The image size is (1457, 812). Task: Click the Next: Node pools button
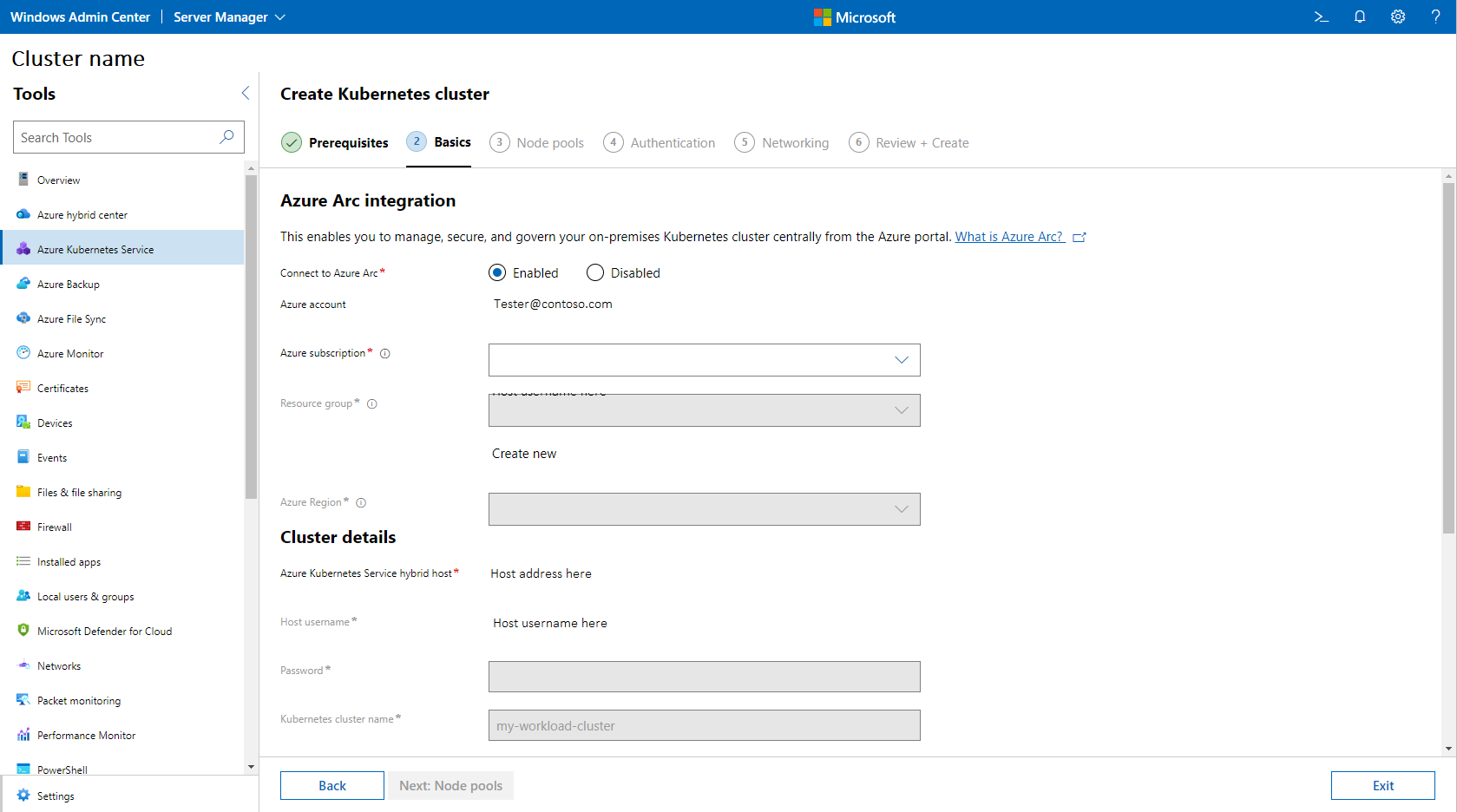click(x=450, y=785)
